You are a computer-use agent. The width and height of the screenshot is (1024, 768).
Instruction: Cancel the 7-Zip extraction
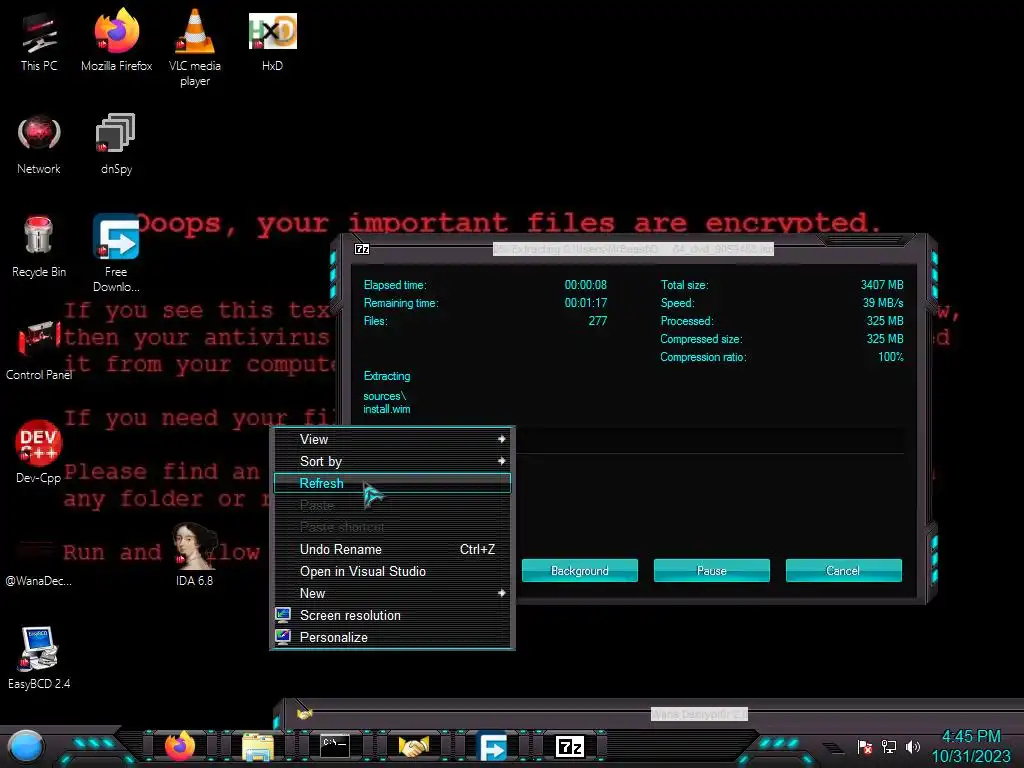click(843, 571)
